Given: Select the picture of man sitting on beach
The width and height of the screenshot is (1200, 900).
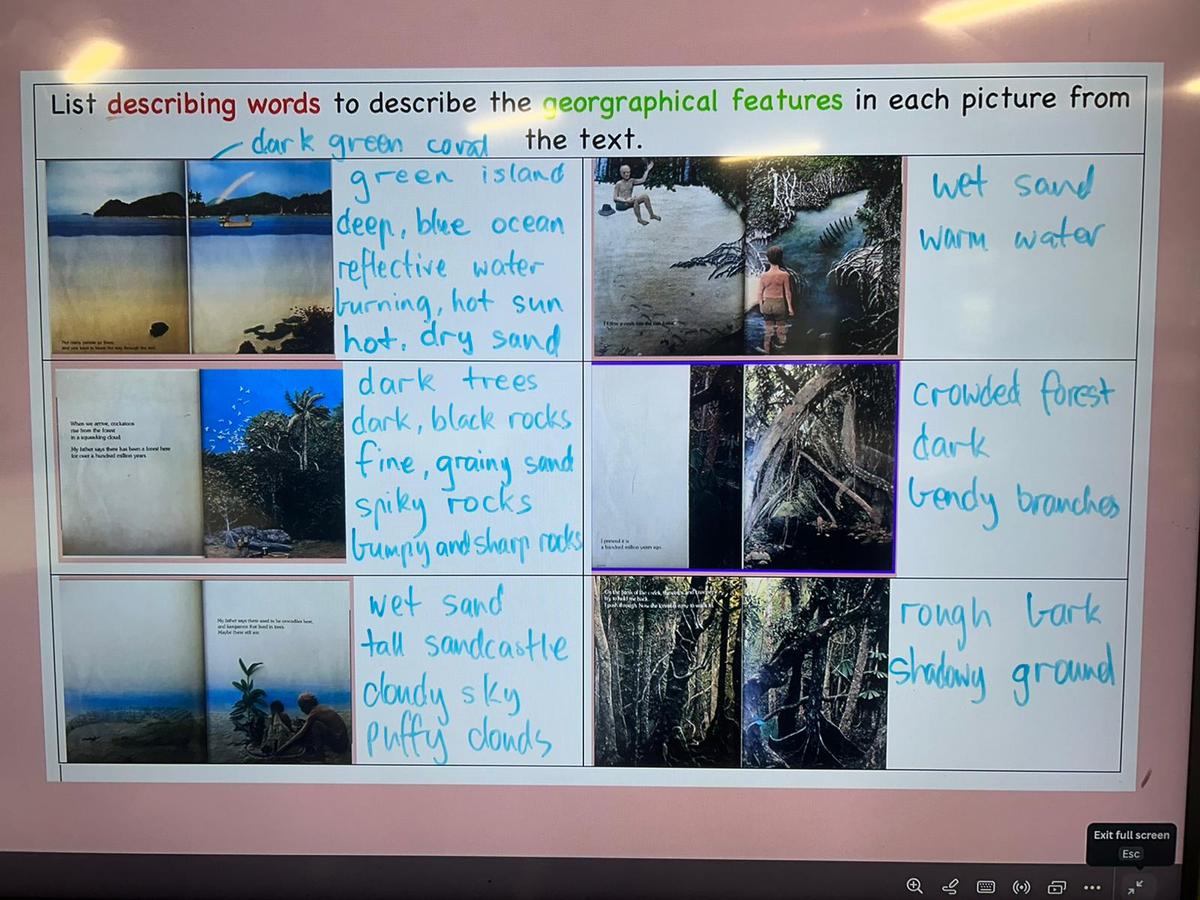Looking at the screenshot, I should click(746, 256).
